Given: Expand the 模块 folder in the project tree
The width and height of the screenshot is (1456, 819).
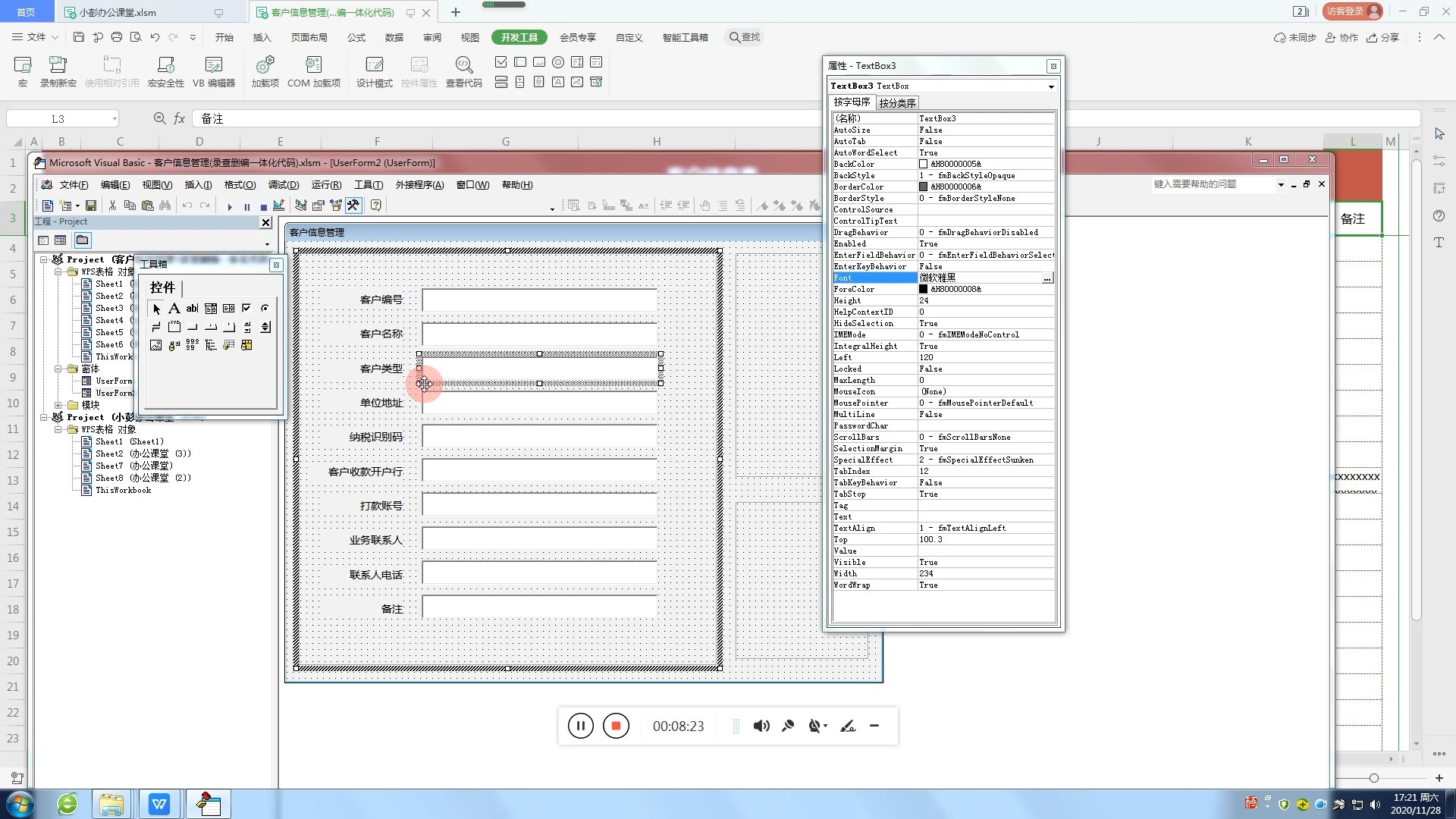Looking at the screenshot, I should (58, 405).
